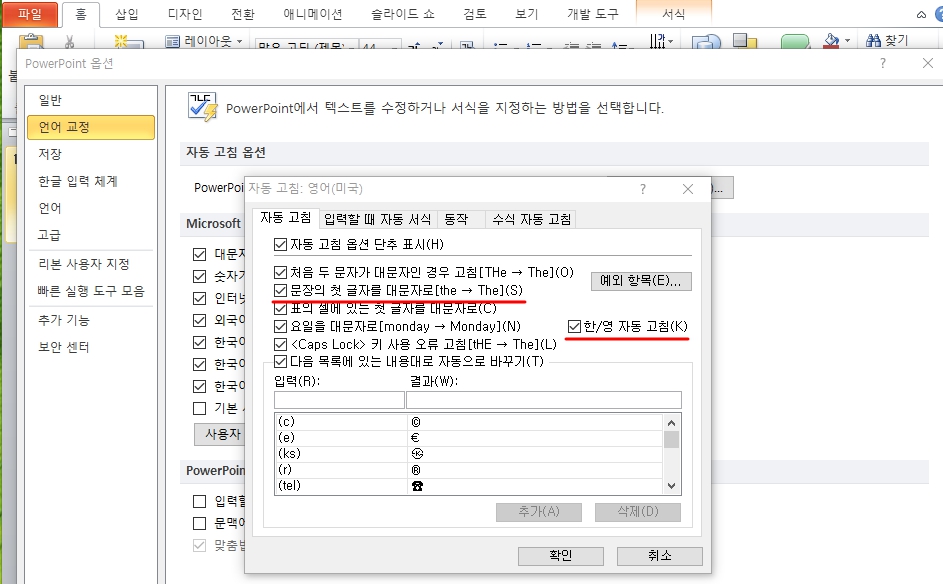Click the replacement list scroll up arrow
The height and width of the screenshot is (584, 943).
672,423
